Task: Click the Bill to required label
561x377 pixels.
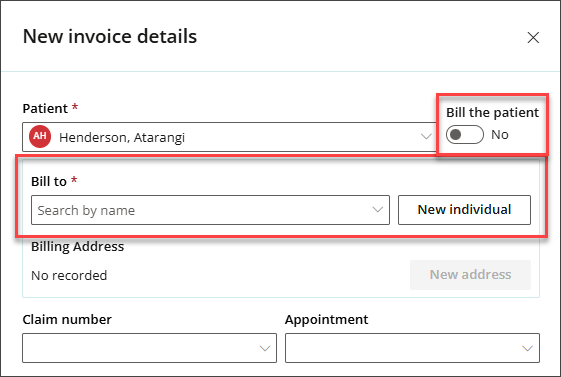Action: coord(54,181)
